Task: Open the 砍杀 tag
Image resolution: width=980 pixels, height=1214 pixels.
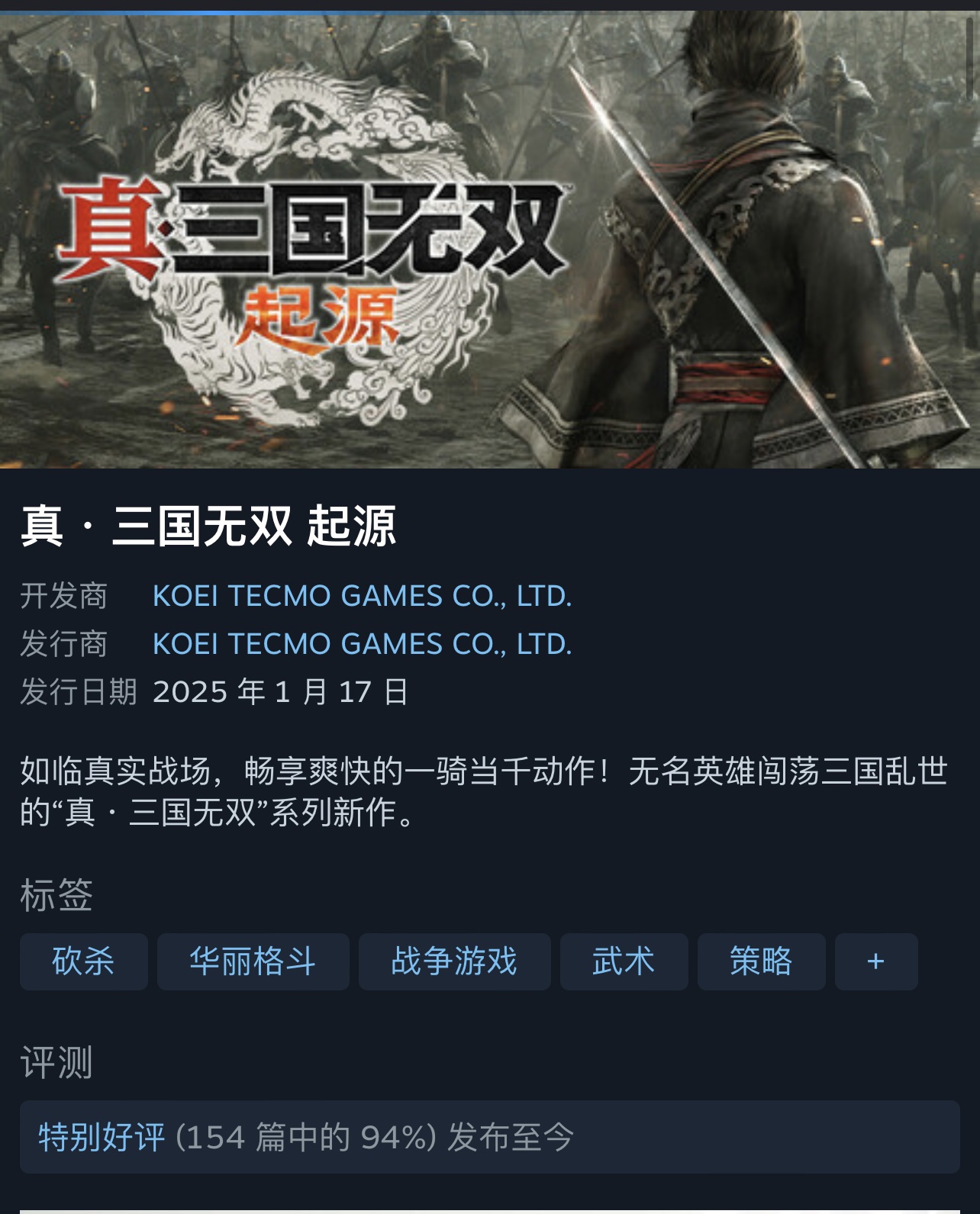Action: [x=84, y=961]
